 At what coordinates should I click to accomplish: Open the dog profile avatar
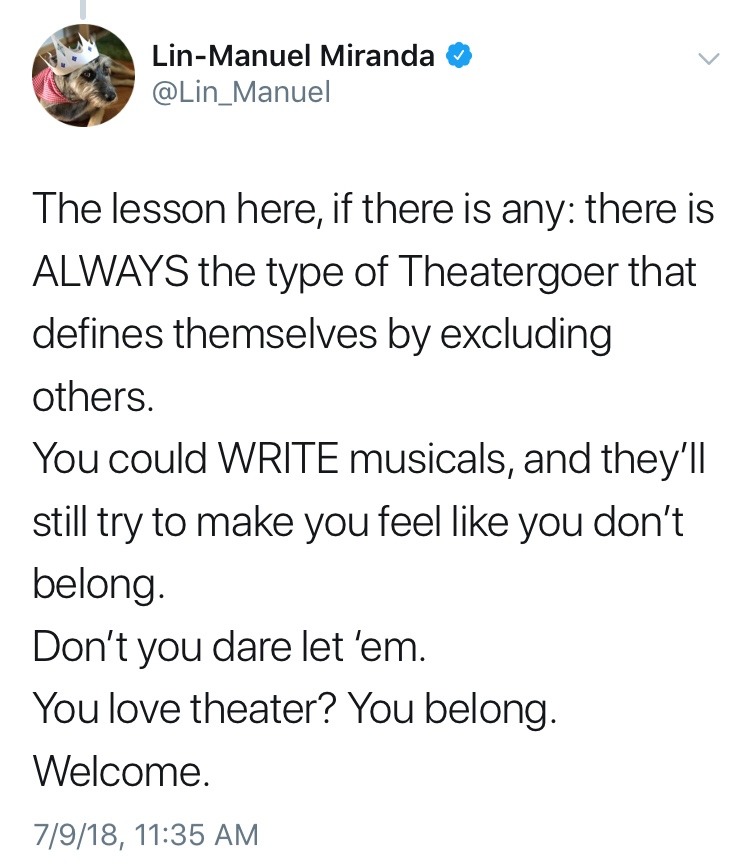click(82, 75)
